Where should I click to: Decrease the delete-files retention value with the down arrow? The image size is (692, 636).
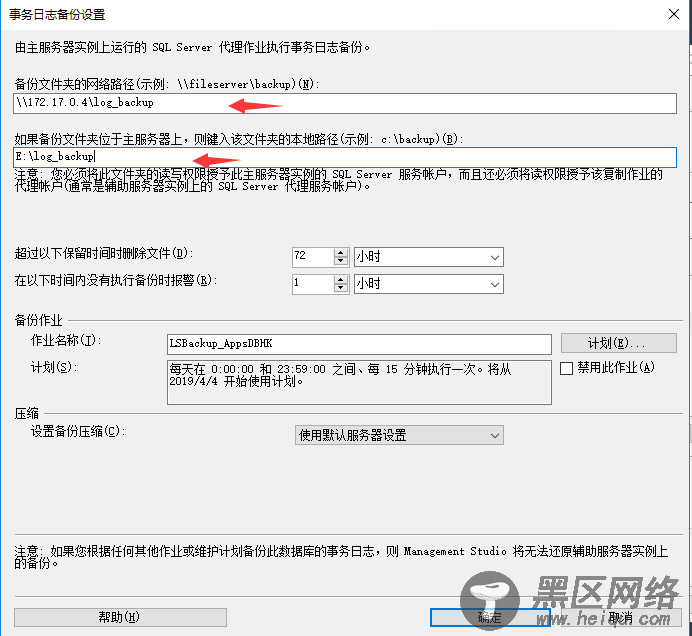point(341,261)
